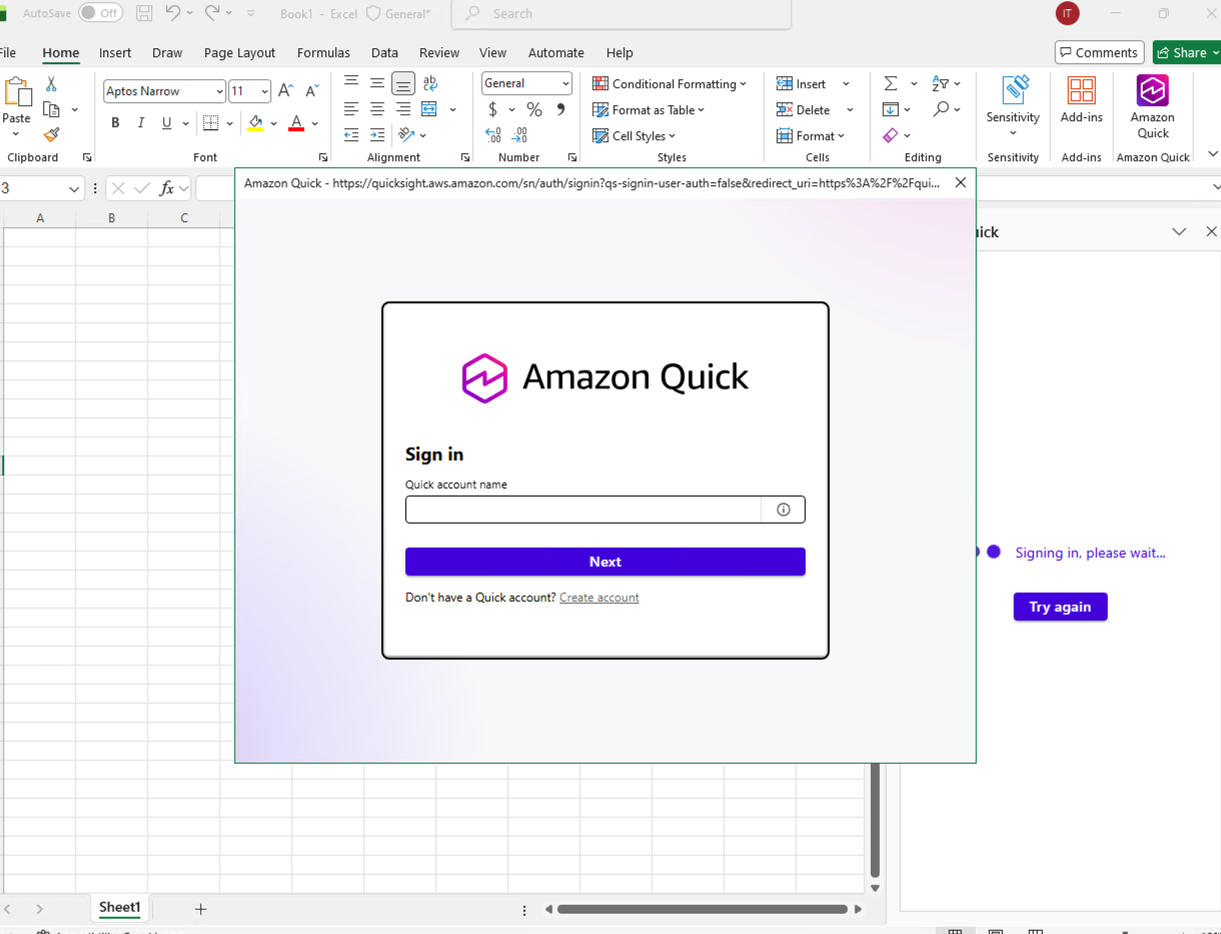Click the horizontal scrollbar thumb

click(702, 909)
